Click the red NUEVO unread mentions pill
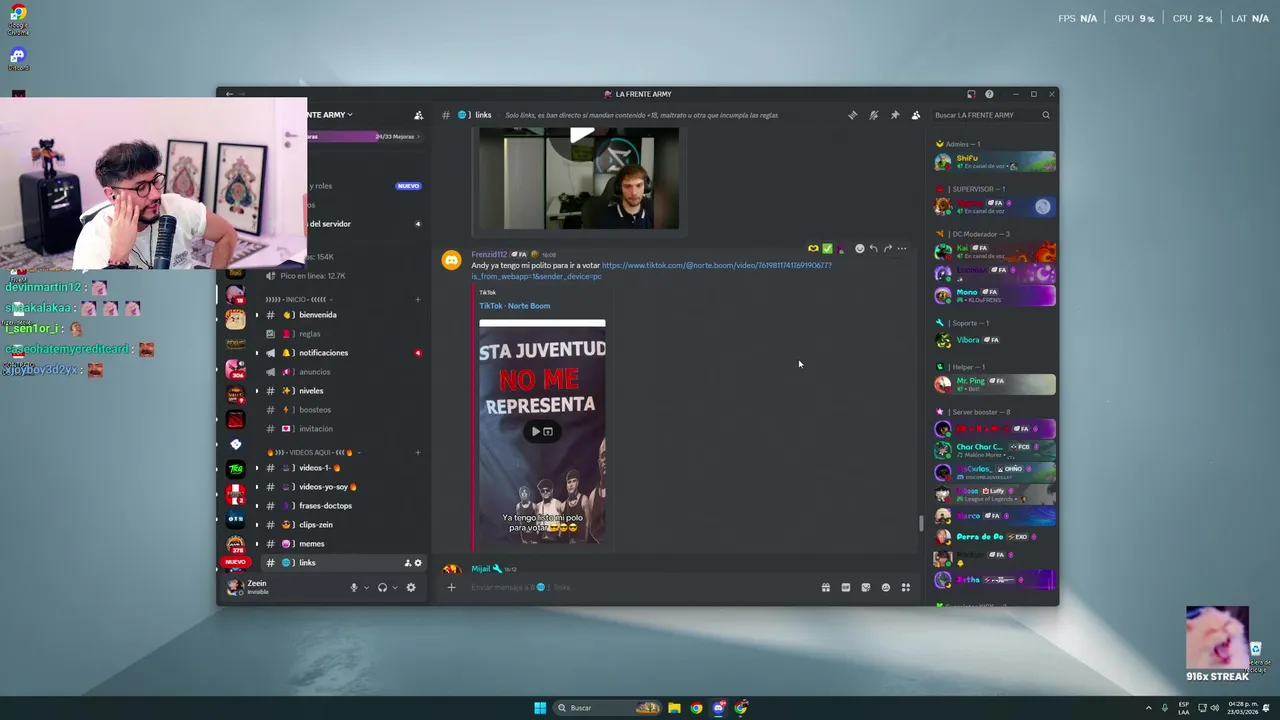 tap(235, 562)
